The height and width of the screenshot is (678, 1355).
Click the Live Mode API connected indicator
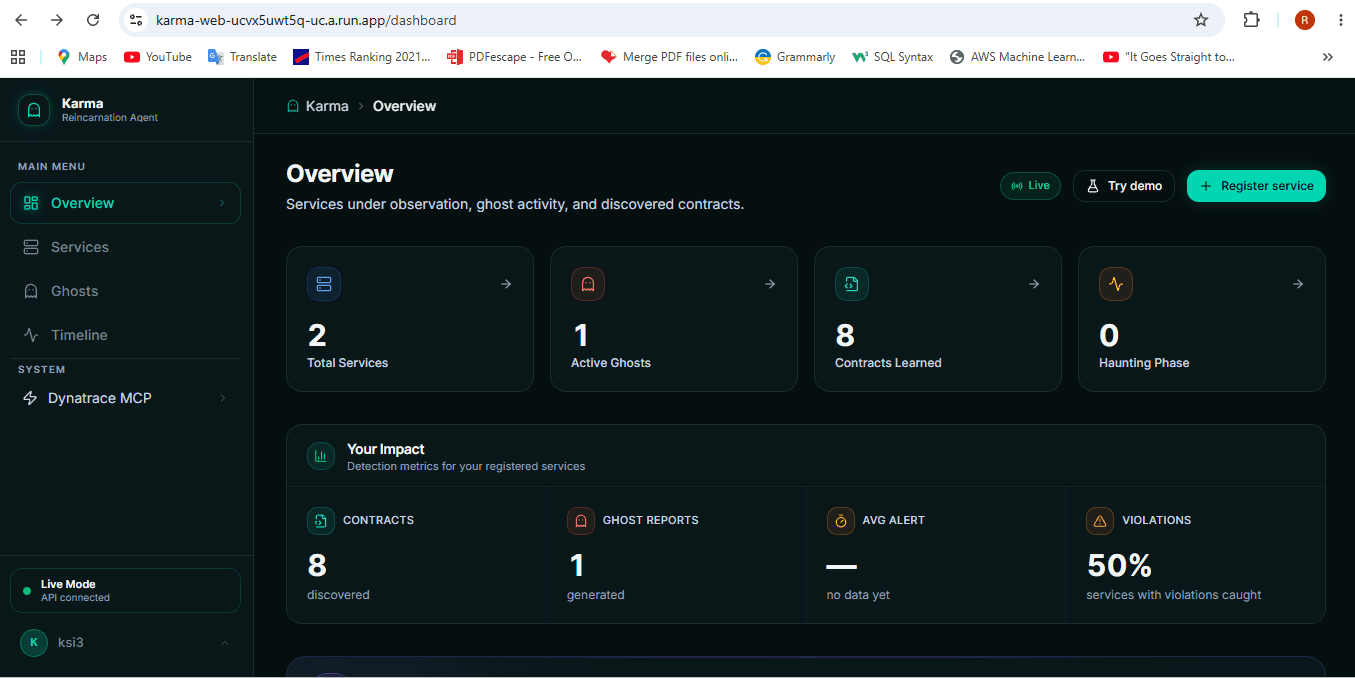click(125, 590)
